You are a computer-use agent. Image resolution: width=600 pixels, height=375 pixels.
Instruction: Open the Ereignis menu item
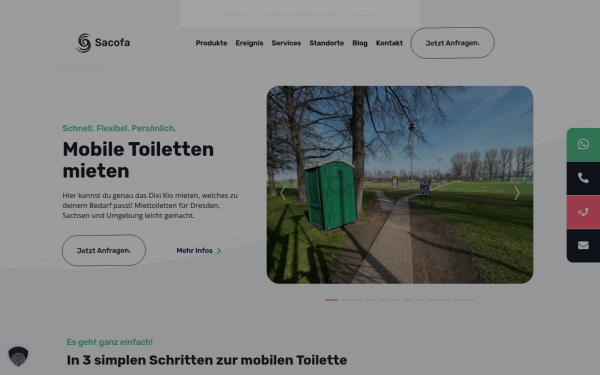coord(249,43)
